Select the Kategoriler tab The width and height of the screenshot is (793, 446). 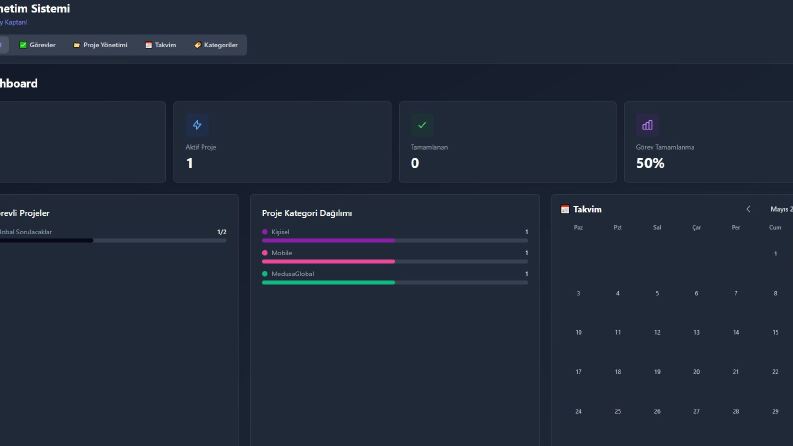point(216,45)
